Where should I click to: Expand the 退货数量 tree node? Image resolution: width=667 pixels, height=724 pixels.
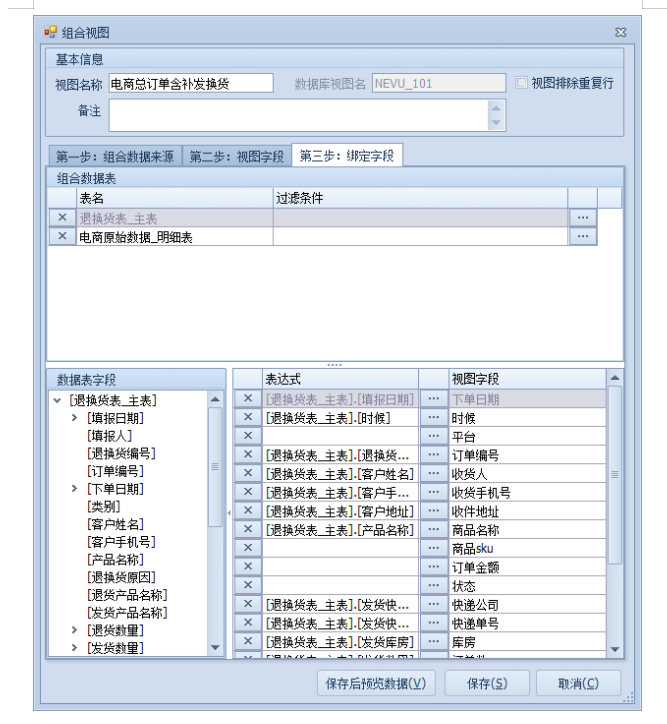[74, 630]
